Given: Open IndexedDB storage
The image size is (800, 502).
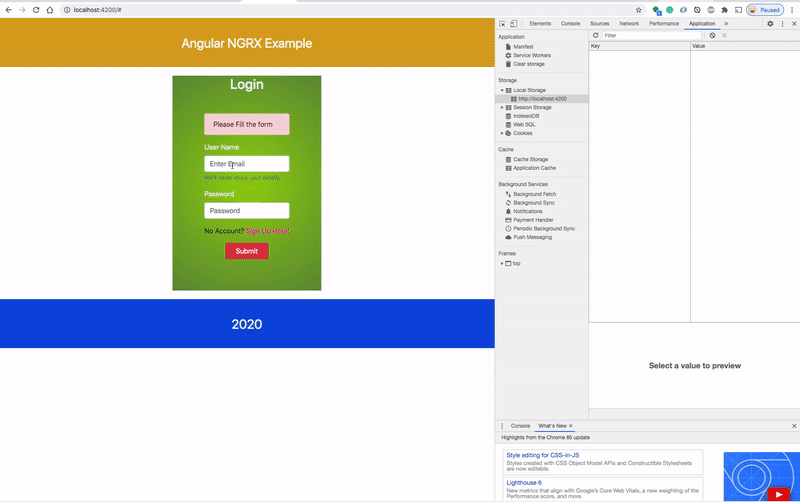Looking at the screenshot, I should pos(526,116).
